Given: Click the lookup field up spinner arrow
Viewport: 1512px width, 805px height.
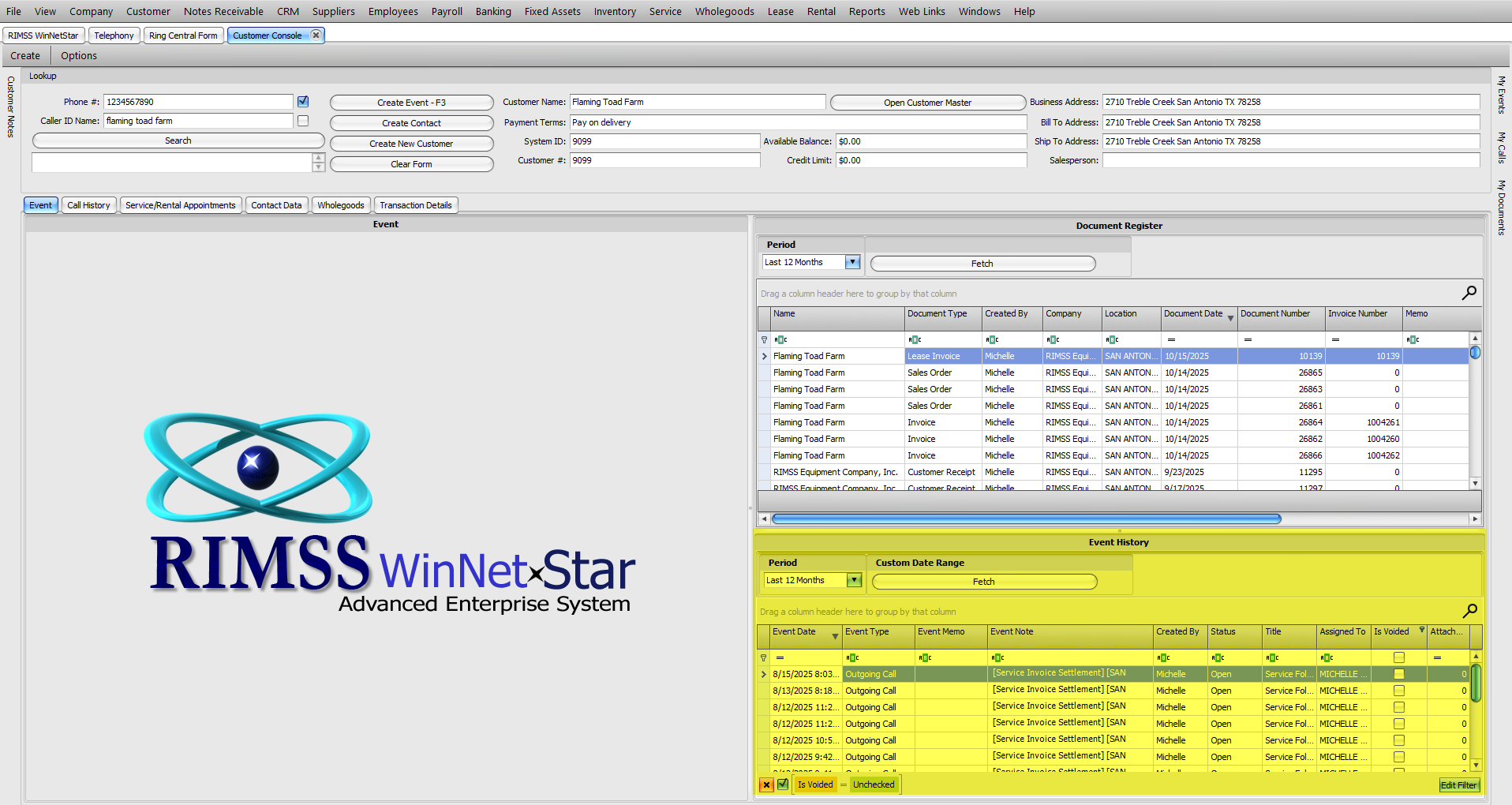Looking at the screenshot, I should (319, 158).
